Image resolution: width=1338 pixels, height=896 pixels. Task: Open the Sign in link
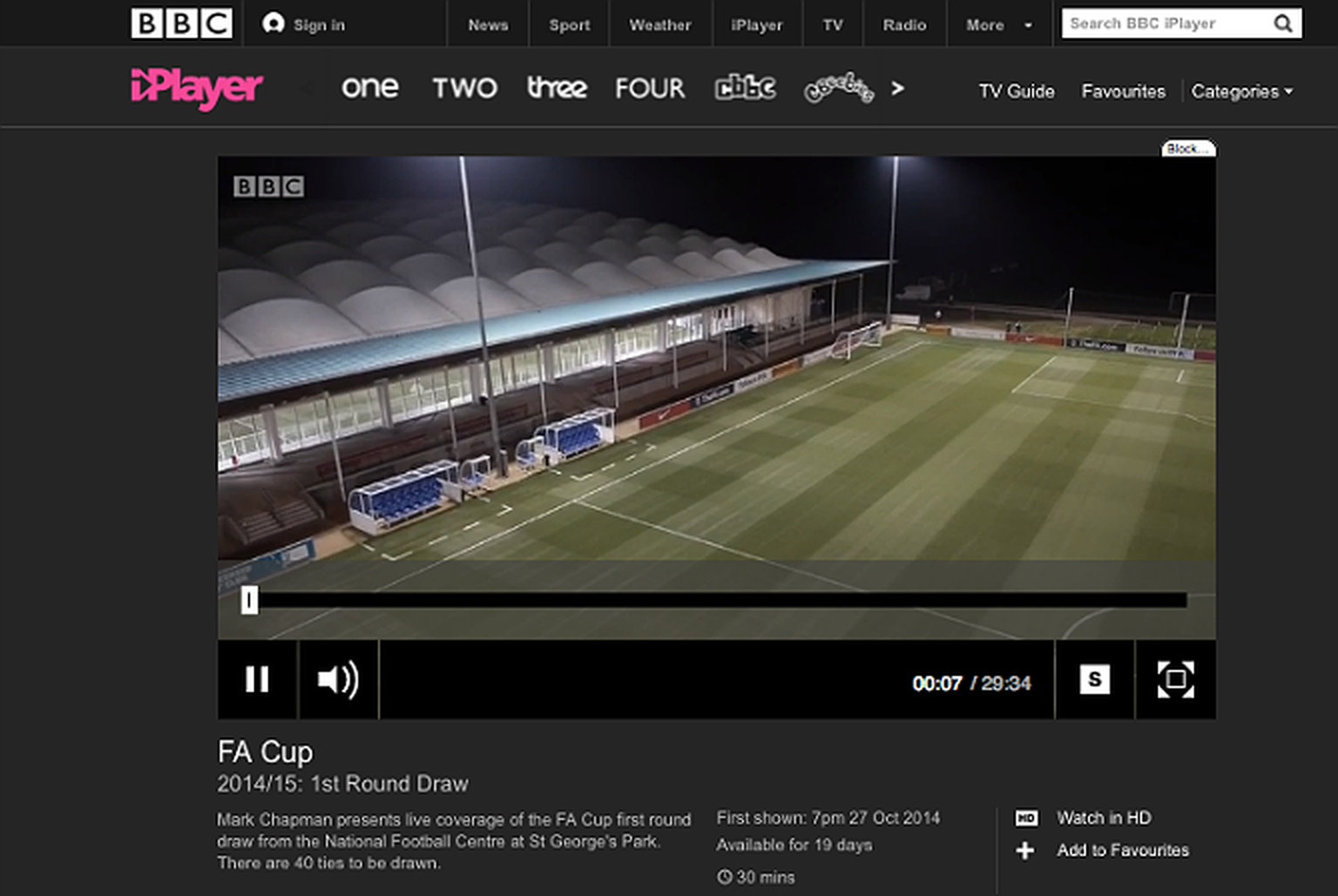pyautogui.click(x=319, y=25)
